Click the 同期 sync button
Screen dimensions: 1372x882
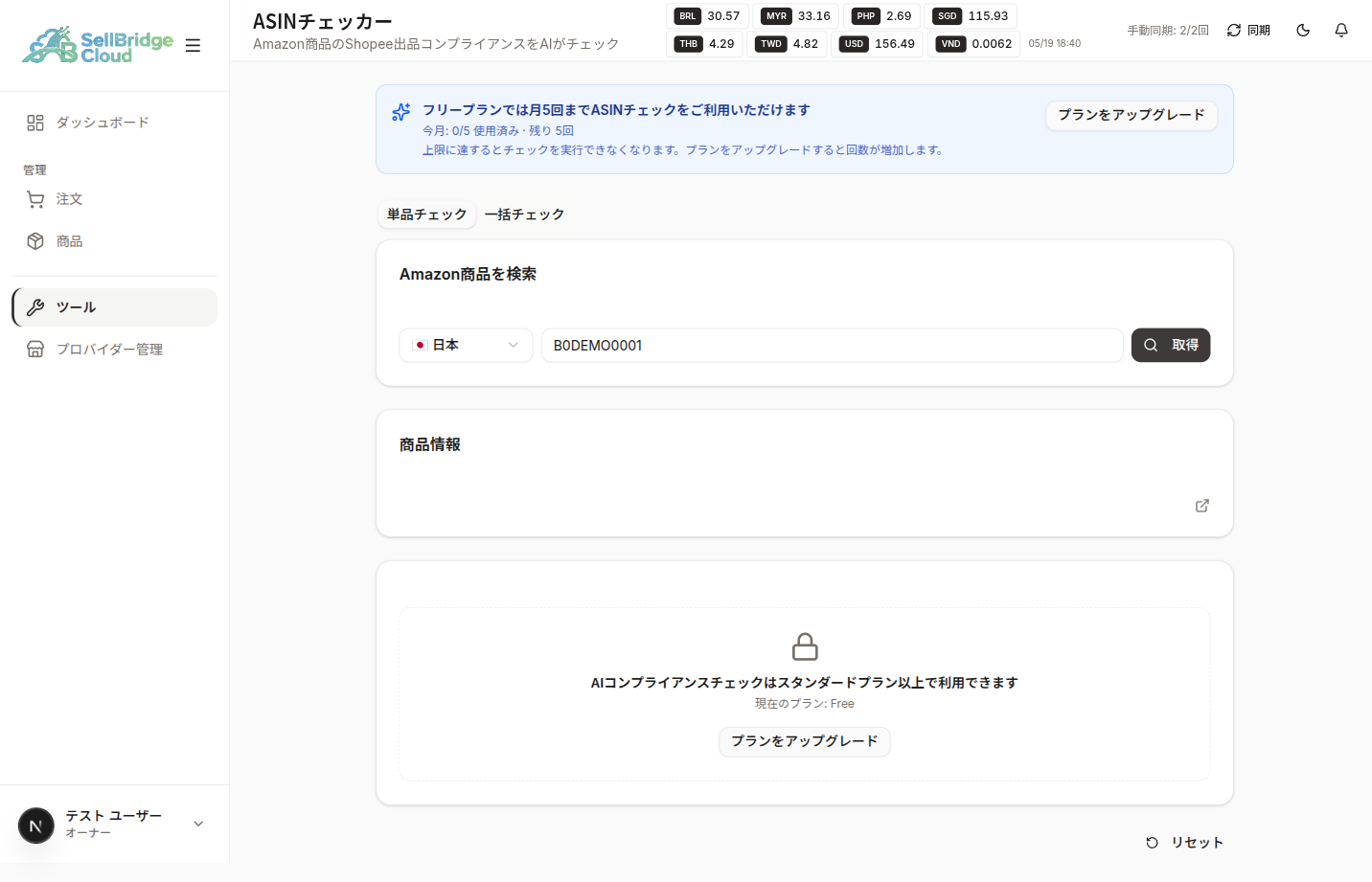[x=1248, y=31]
